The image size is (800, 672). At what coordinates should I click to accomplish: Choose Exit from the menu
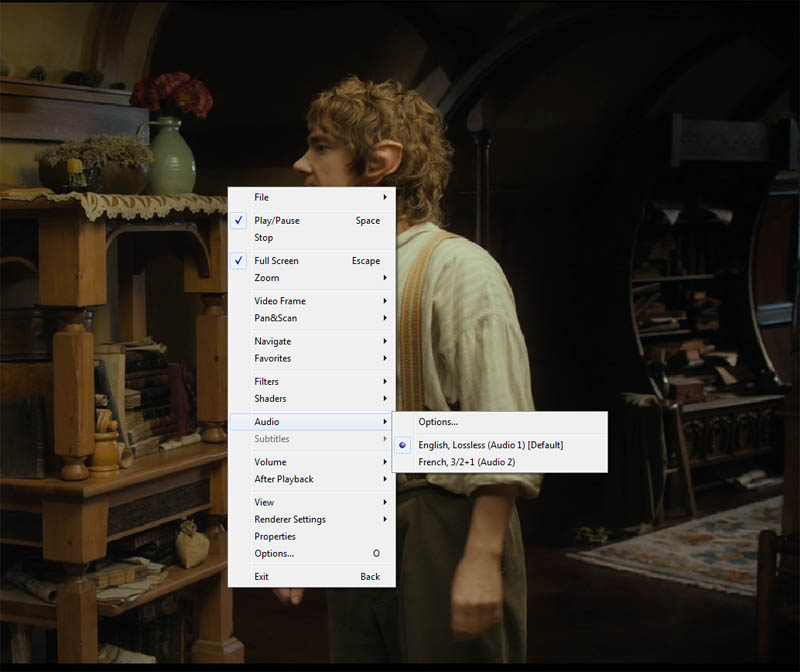(x=312, y=577)
